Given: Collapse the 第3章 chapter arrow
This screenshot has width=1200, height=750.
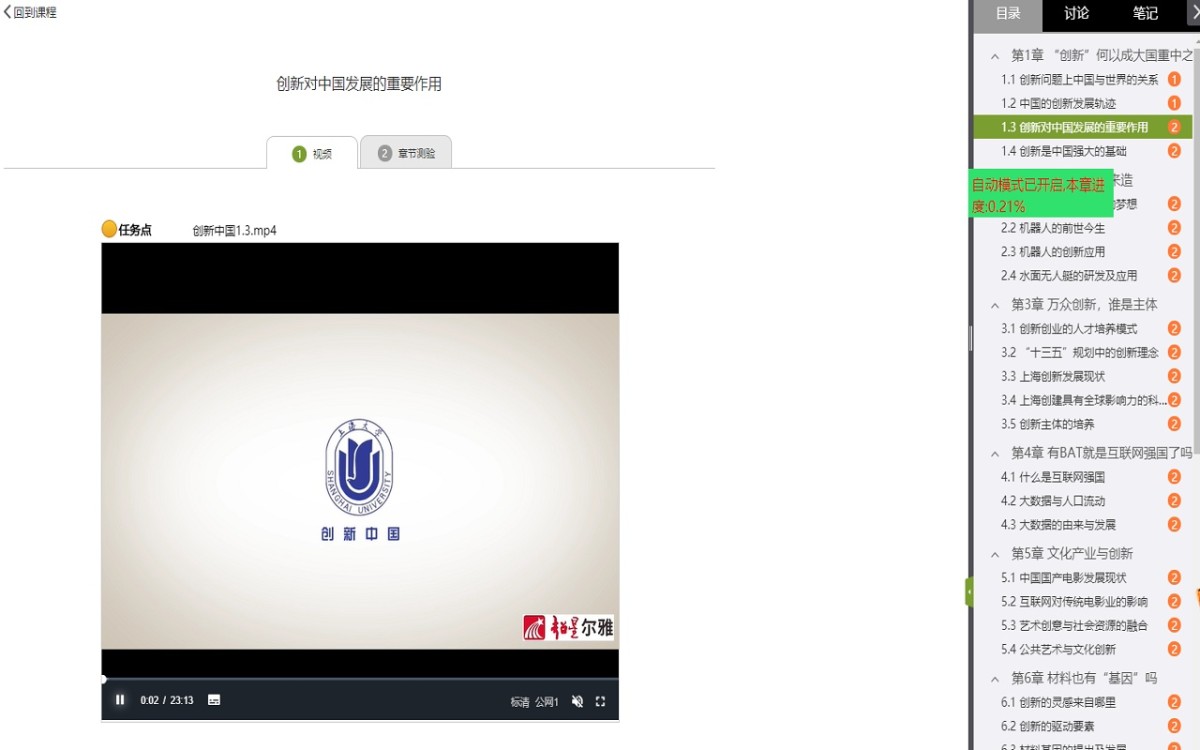Looking at the screenshot, I should pyautogui.click(x=995, y=305).
